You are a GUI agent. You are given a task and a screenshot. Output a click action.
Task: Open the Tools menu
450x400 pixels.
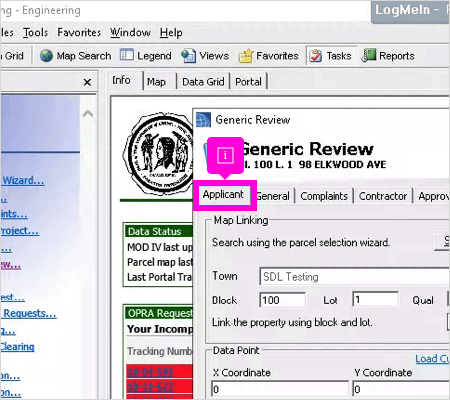coord(35,33)
